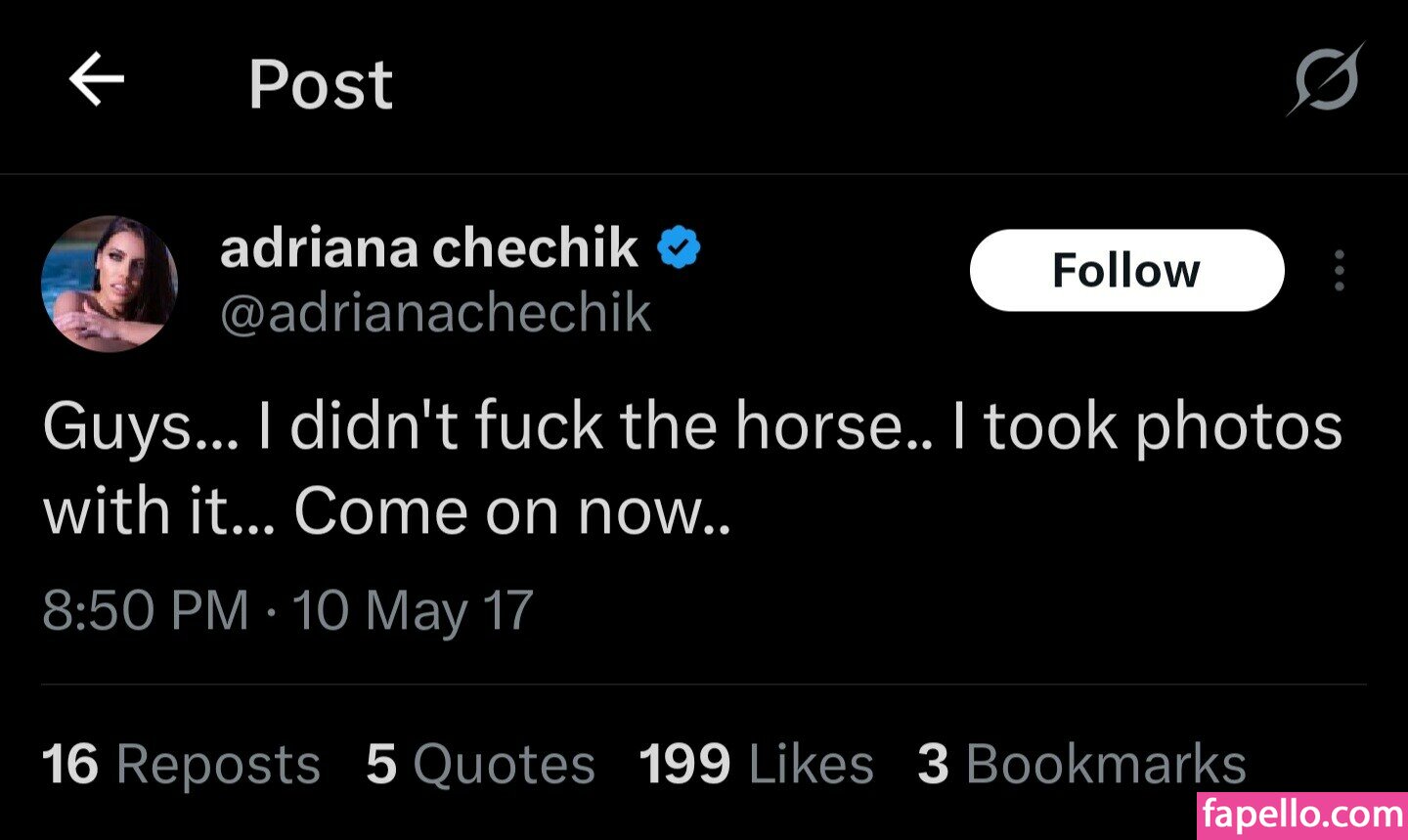
Task: Click the 'Come on now..' text line
Action: click(x=511, y=511)
